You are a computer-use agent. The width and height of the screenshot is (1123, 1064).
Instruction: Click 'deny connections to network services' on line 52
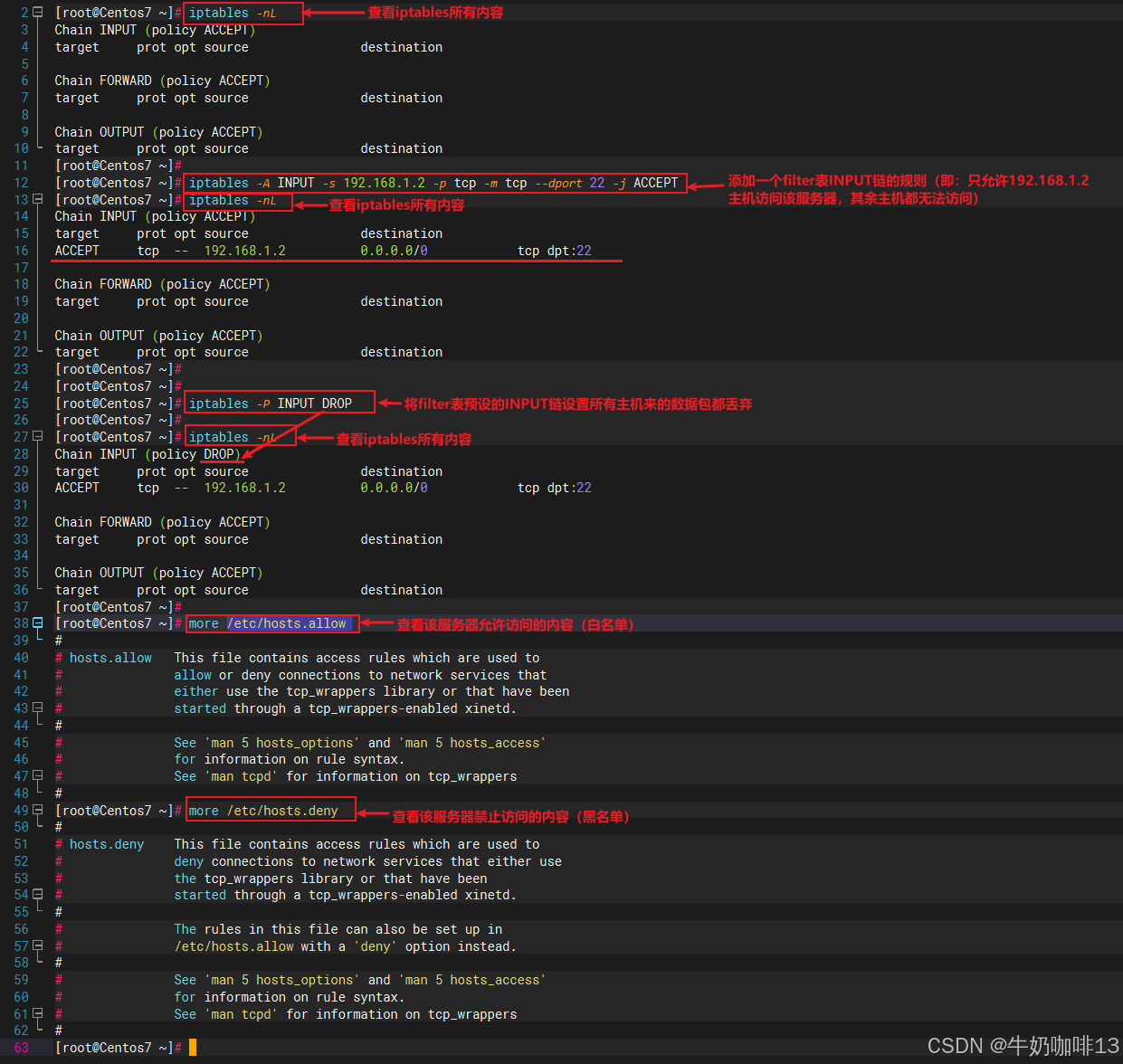point(309,861)
